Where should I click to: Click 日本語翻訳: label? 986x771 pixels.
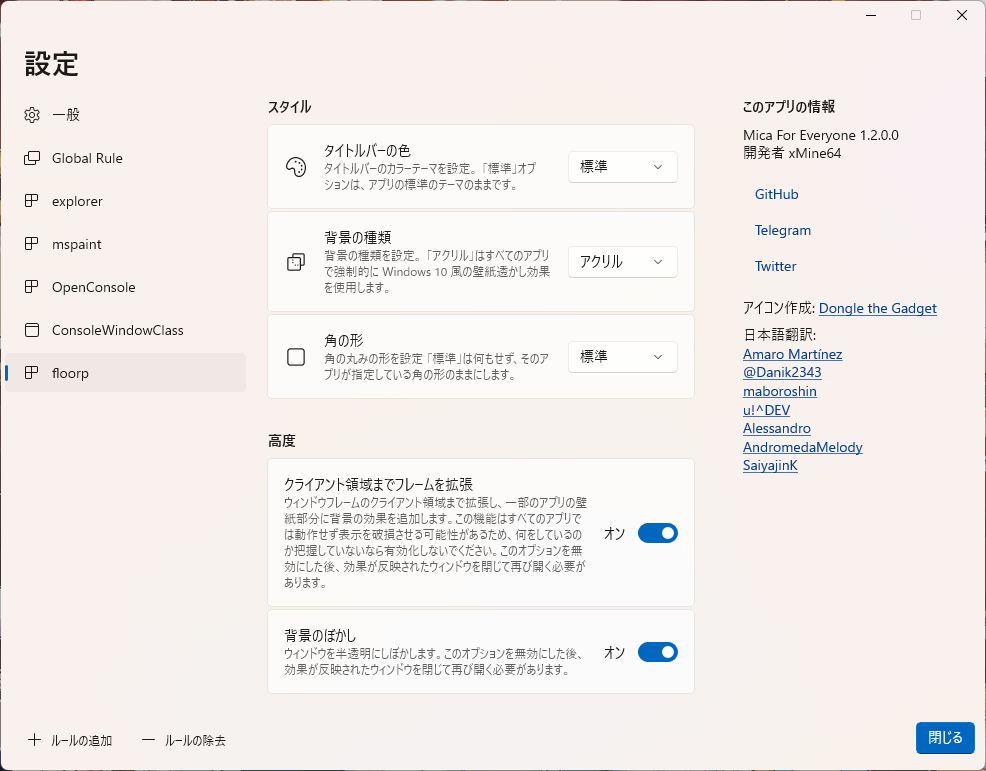(x=780, y=335)
